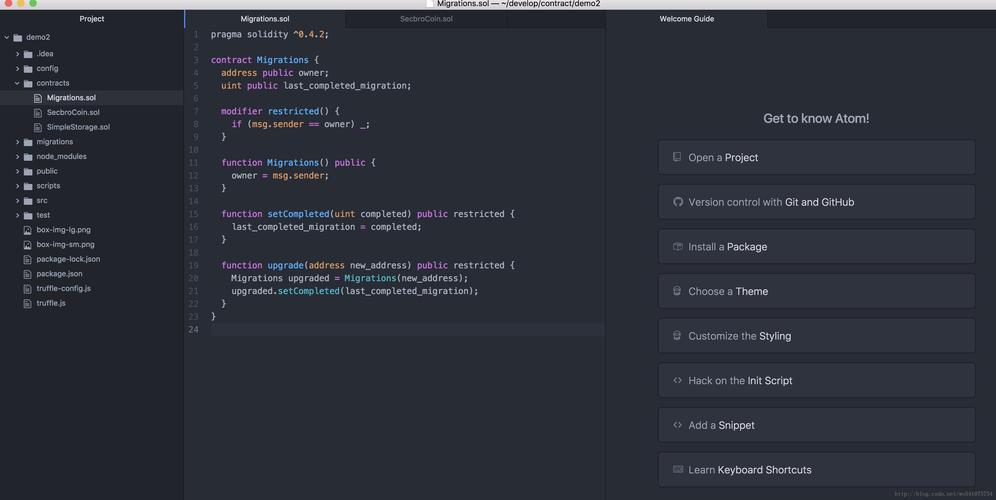Viewport: 996px width, 500px height.
Task: Click the GitHub icon in Version control card
Action: [677, 202]
